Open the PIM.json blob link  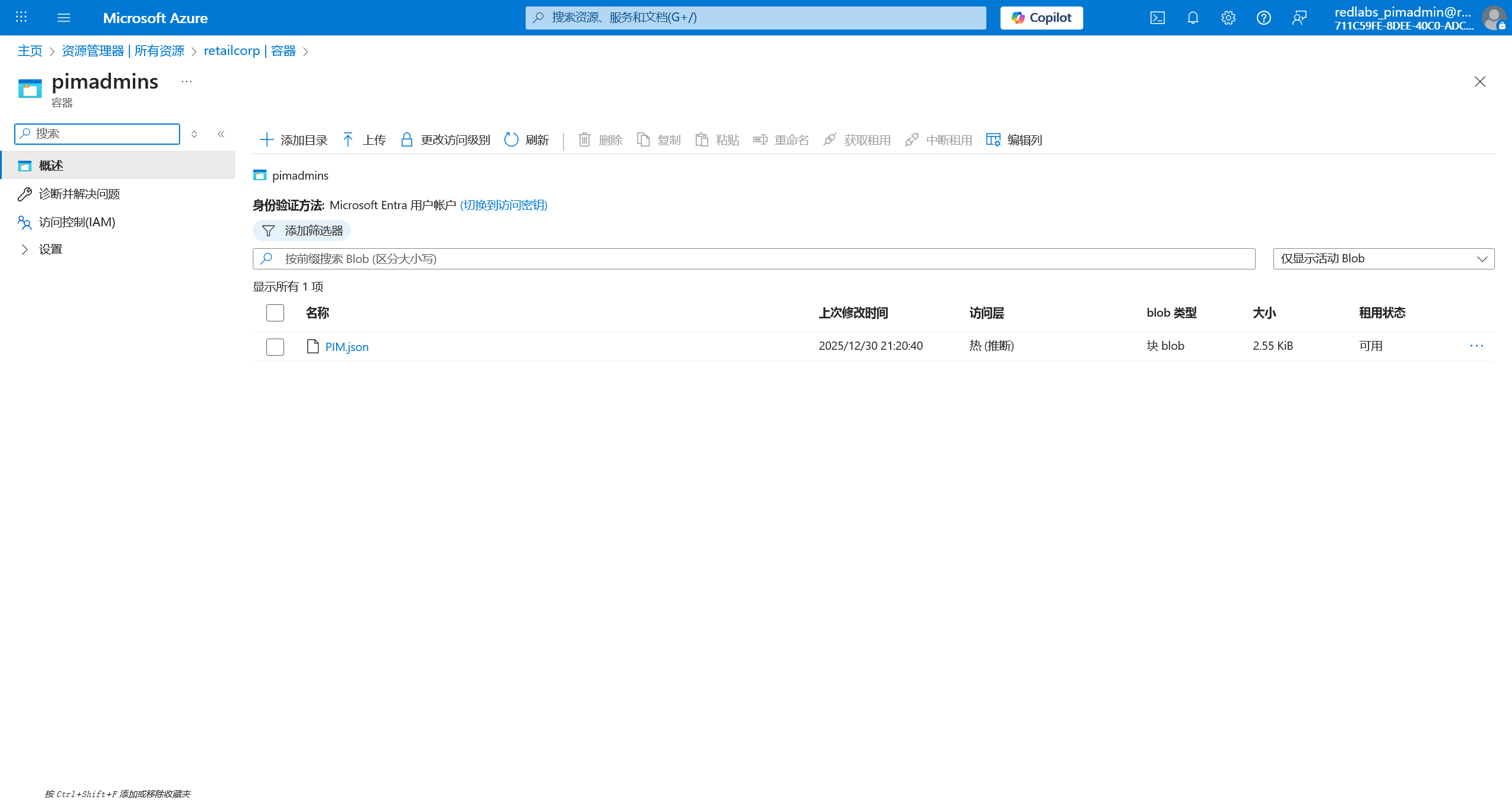[347, 347]
